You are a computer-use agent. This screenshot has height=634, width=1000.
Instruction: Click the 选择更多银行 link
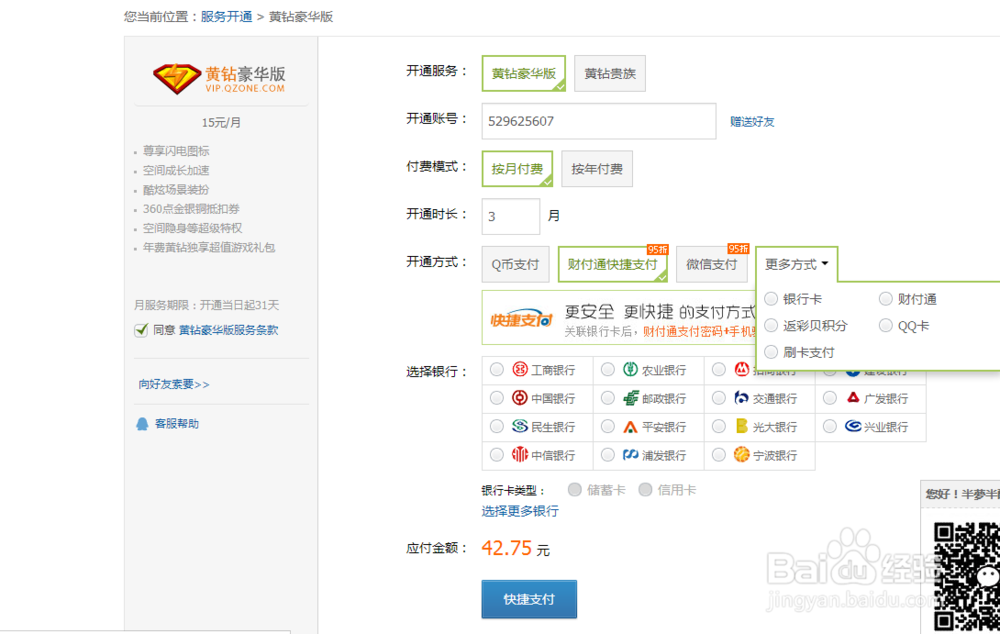[x=520, y=511]
